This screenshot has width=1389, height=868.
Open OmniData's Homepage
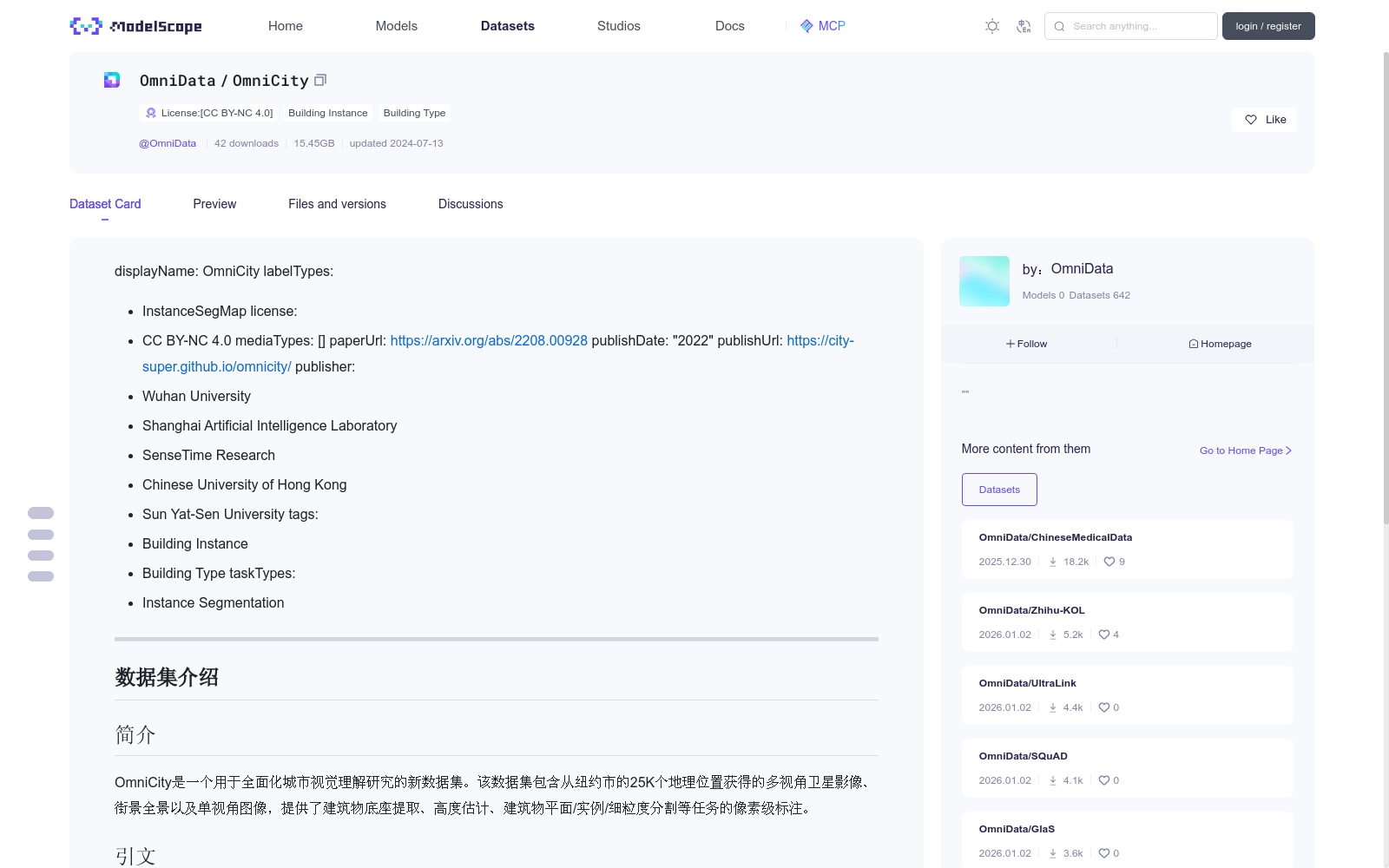point(1220,344)
